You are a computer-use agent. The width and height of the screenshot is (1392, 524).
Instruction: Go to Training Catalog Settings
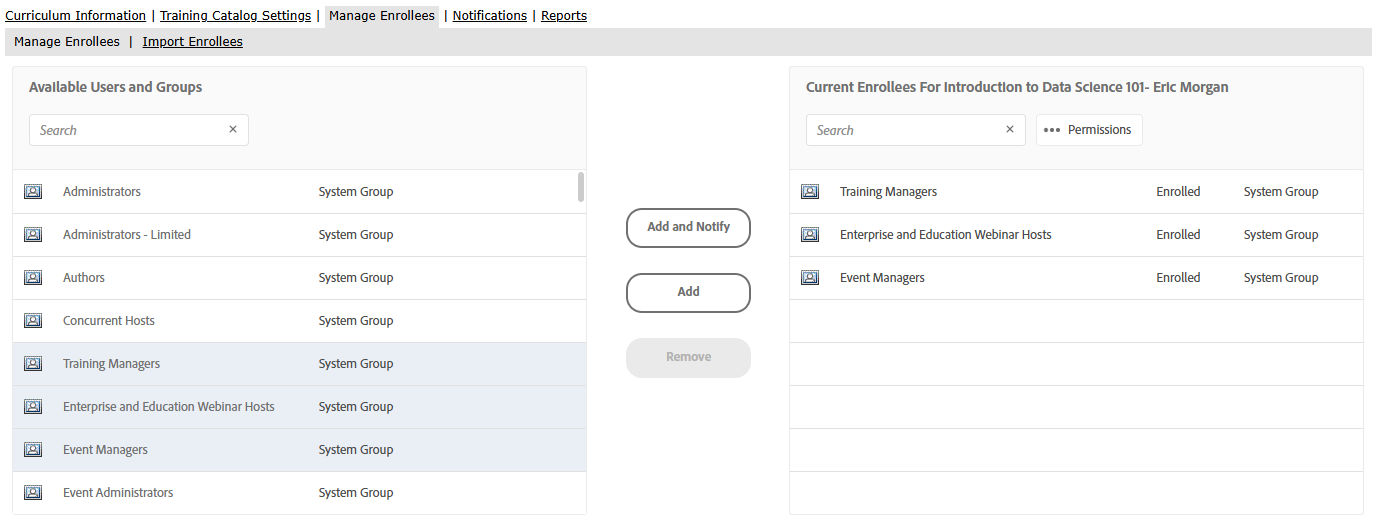point(236,16)
